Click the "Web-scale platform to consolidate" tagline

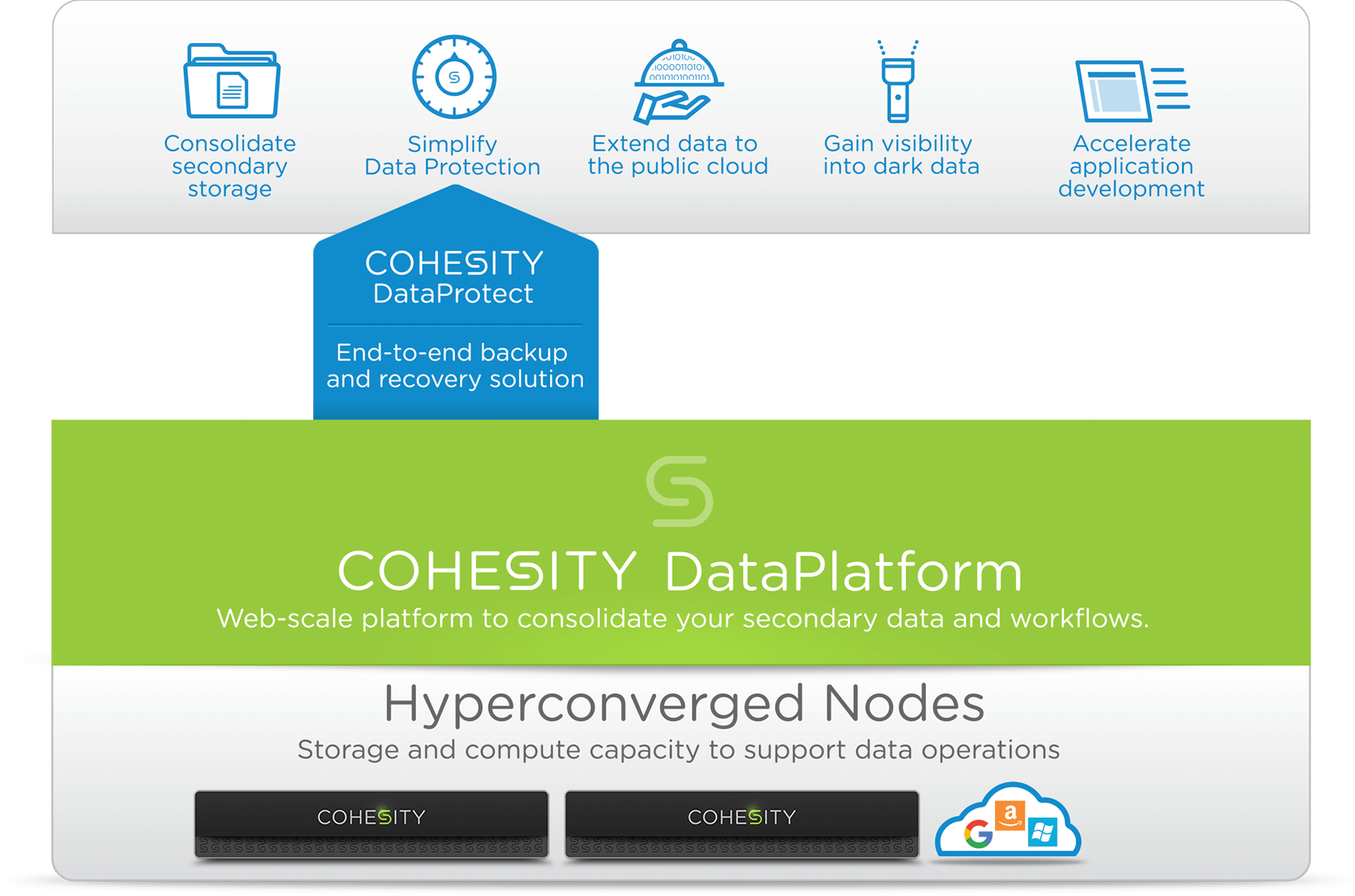[682, 618]
